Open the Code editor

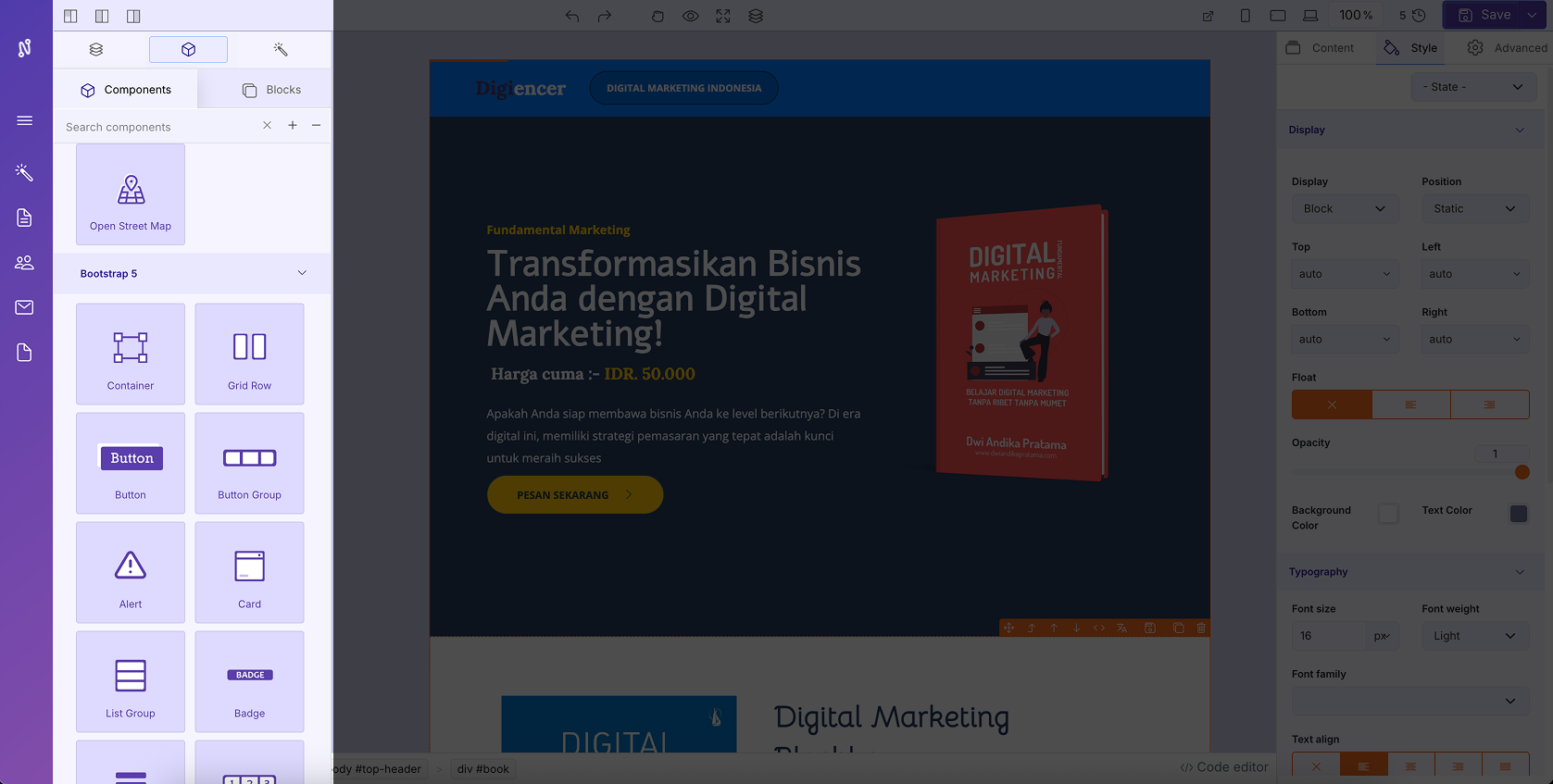tap(1223, 767)
